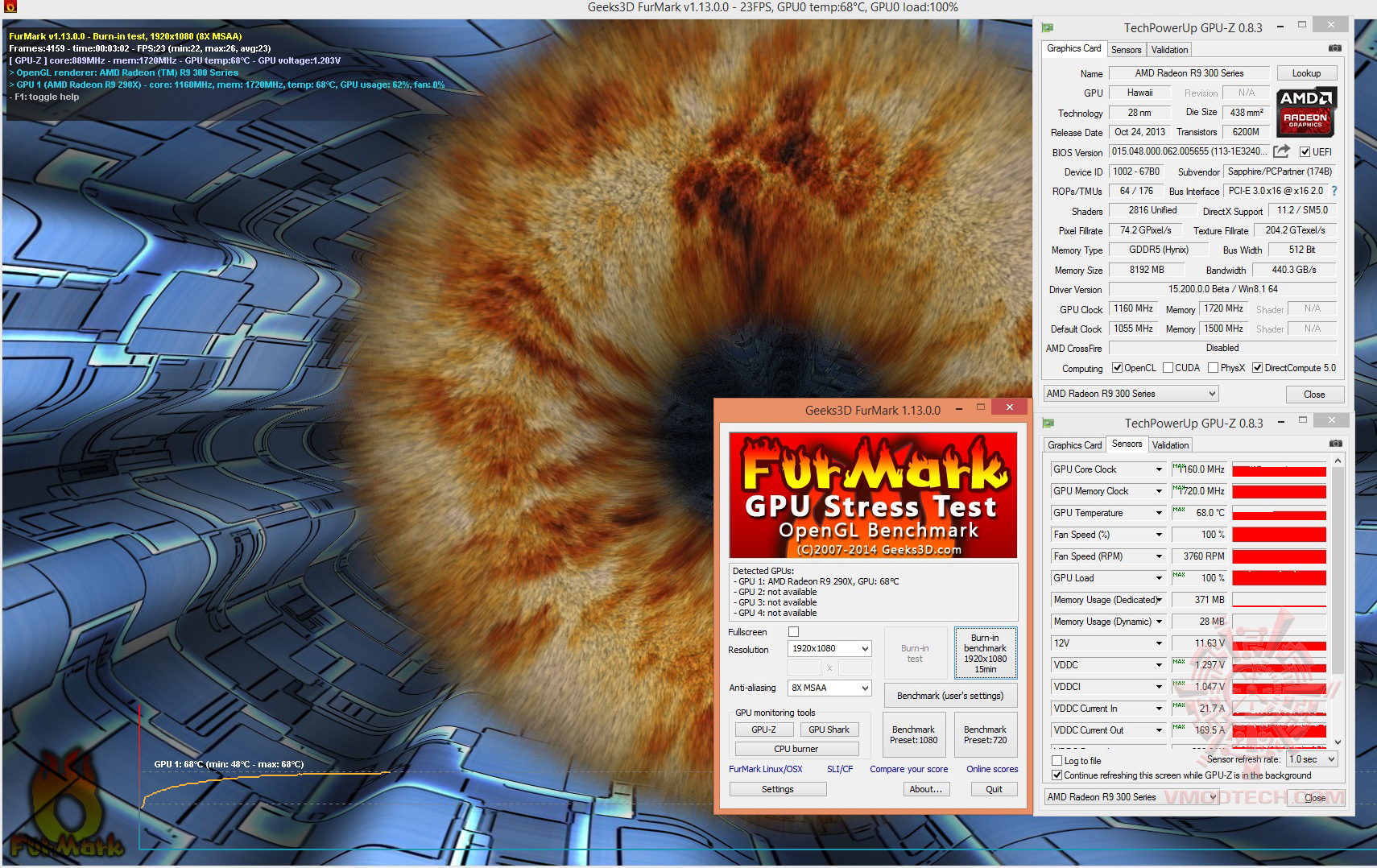Take a screenshot with the Graphics Card window camera icon
The width and height of the screenshot is (1377, 868).
[x=1334, y=49]
